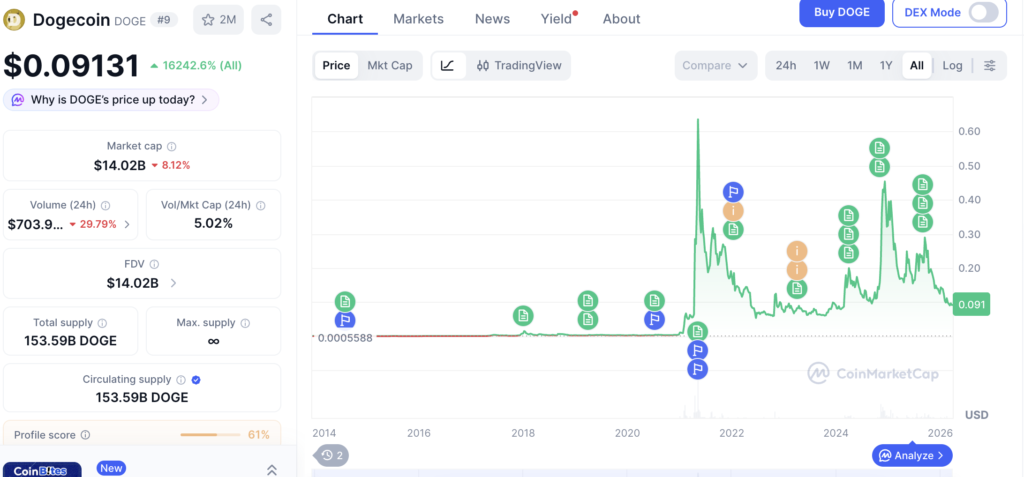The width and height of the screenshot is (1024, 477).
Task: Toggle the DEX Mode switch
Action: pyautogui.click(x=984, y=13)
